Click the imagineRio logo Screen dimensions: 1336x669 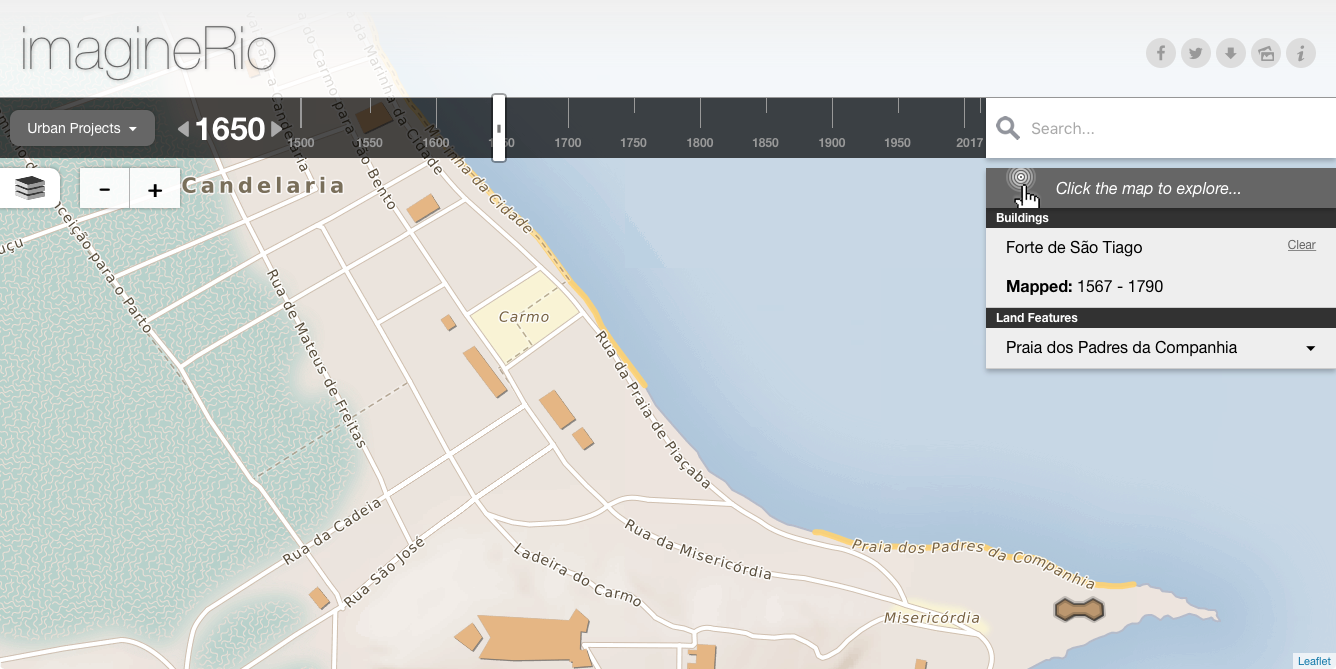tap(148, 50)
